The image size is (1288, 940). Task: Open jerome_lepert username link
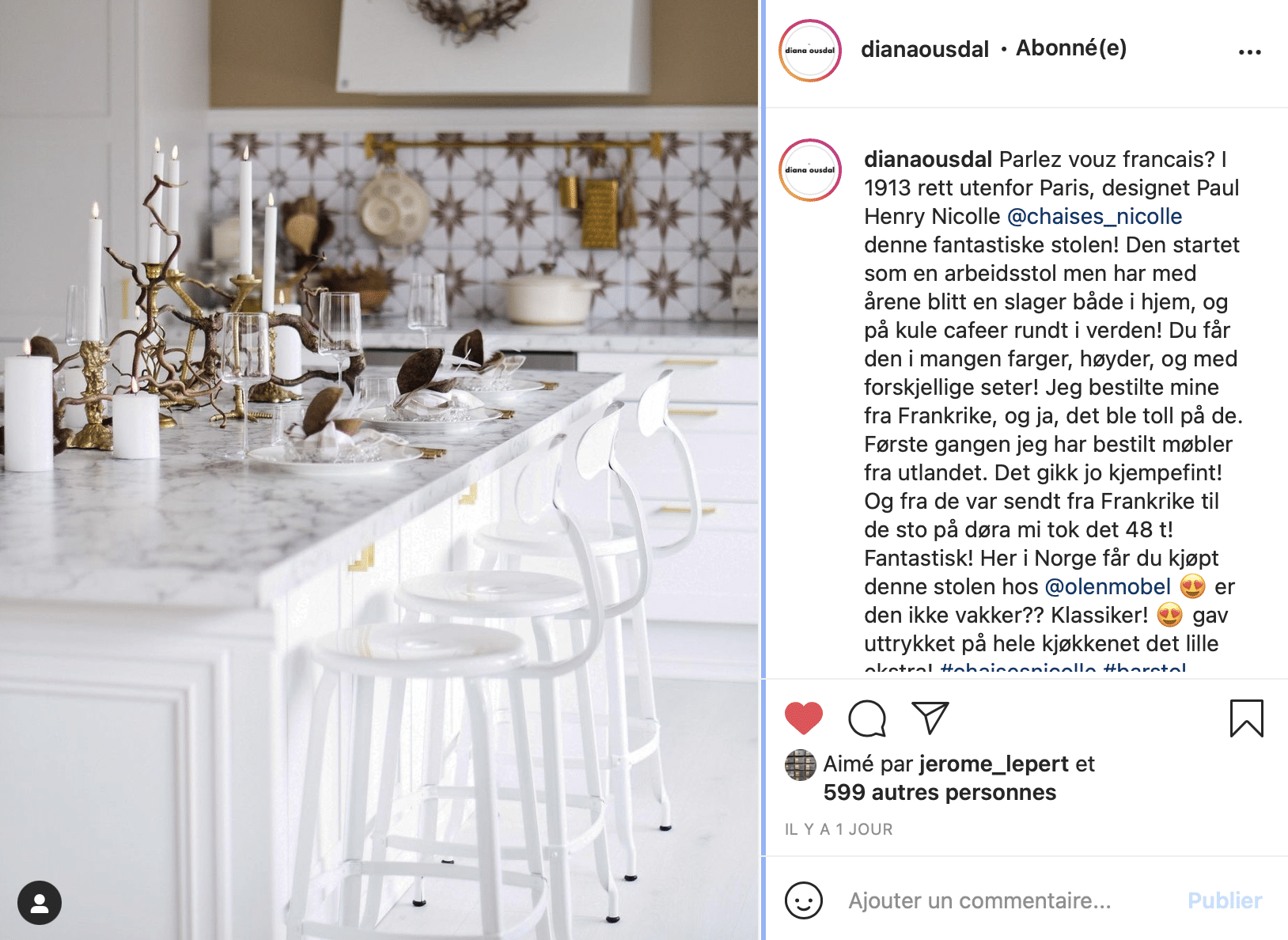[x=994, y=764]
